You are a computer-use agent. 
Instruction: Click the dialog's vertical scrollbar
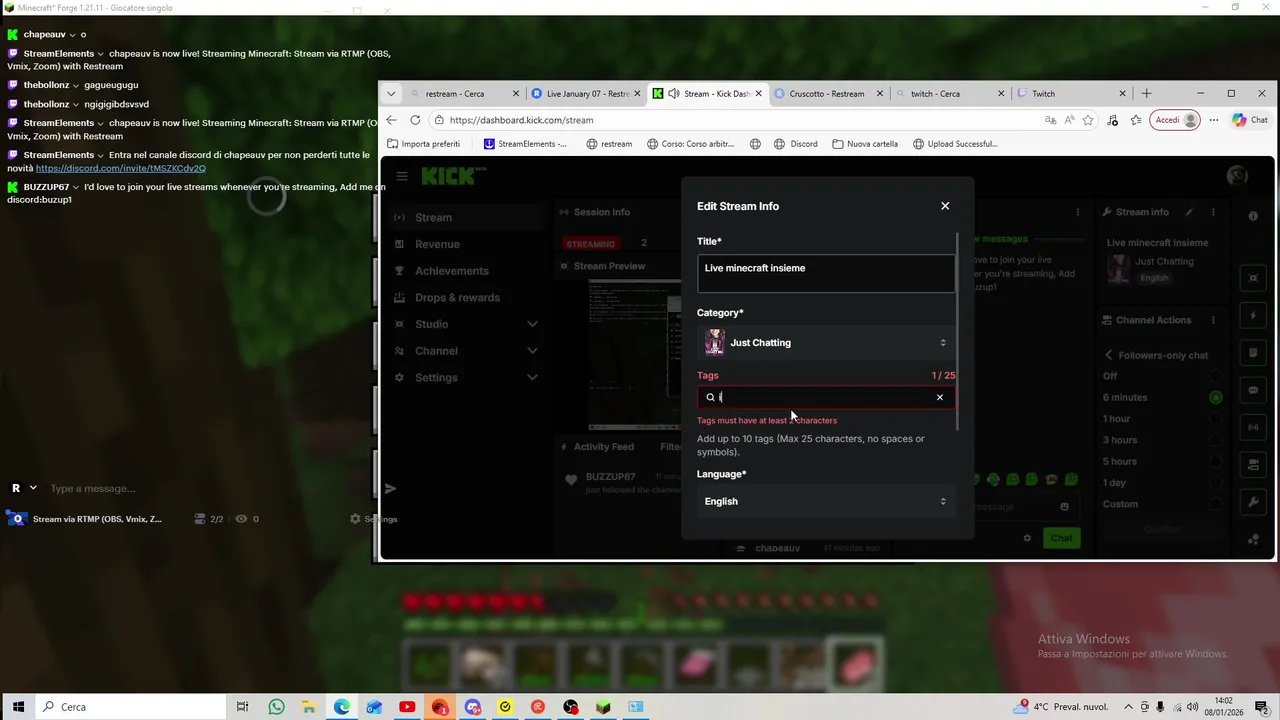point(958,330)
